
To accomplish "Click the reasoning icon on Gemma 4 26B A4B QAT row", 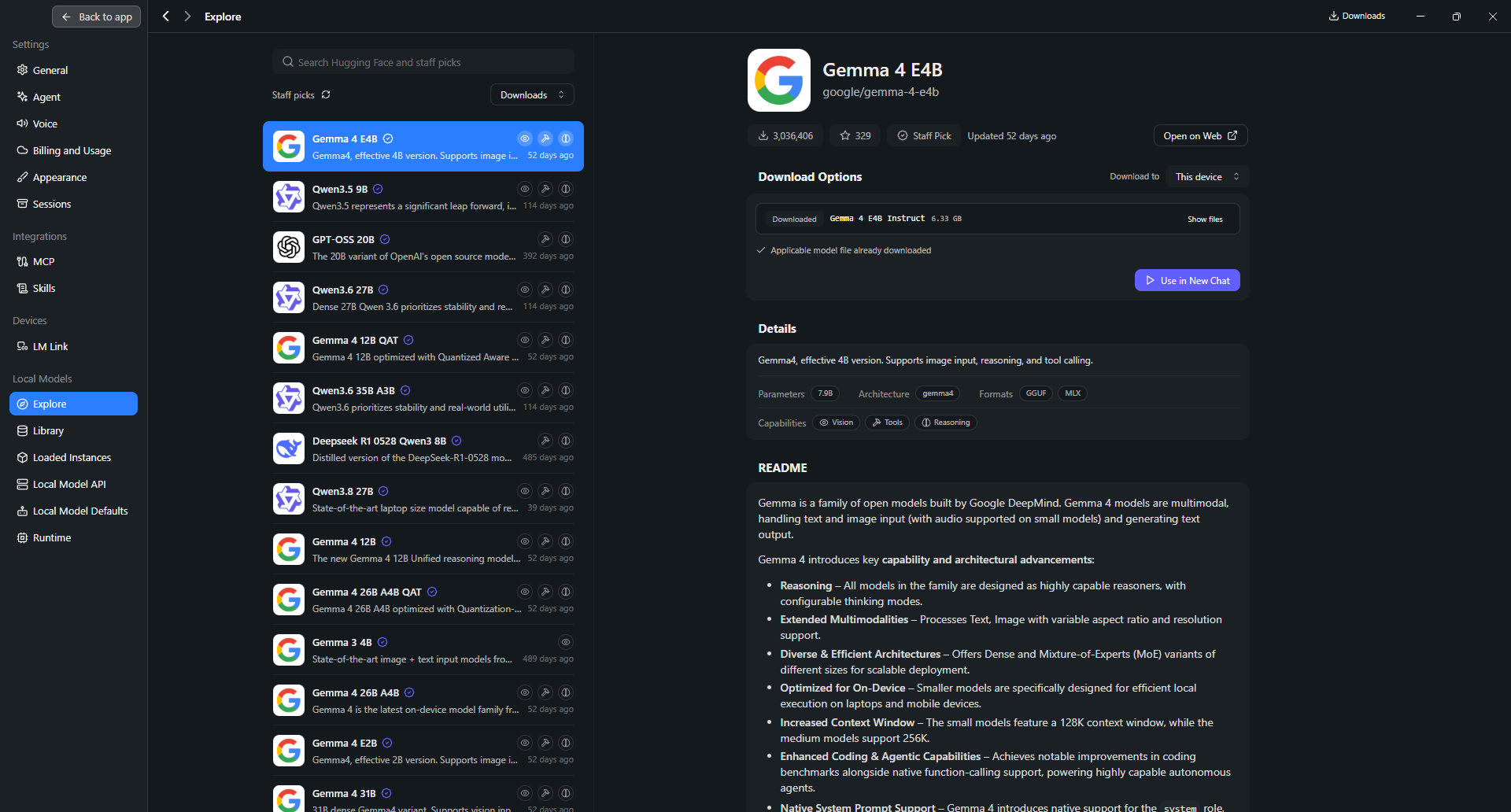I will (566, 592).
